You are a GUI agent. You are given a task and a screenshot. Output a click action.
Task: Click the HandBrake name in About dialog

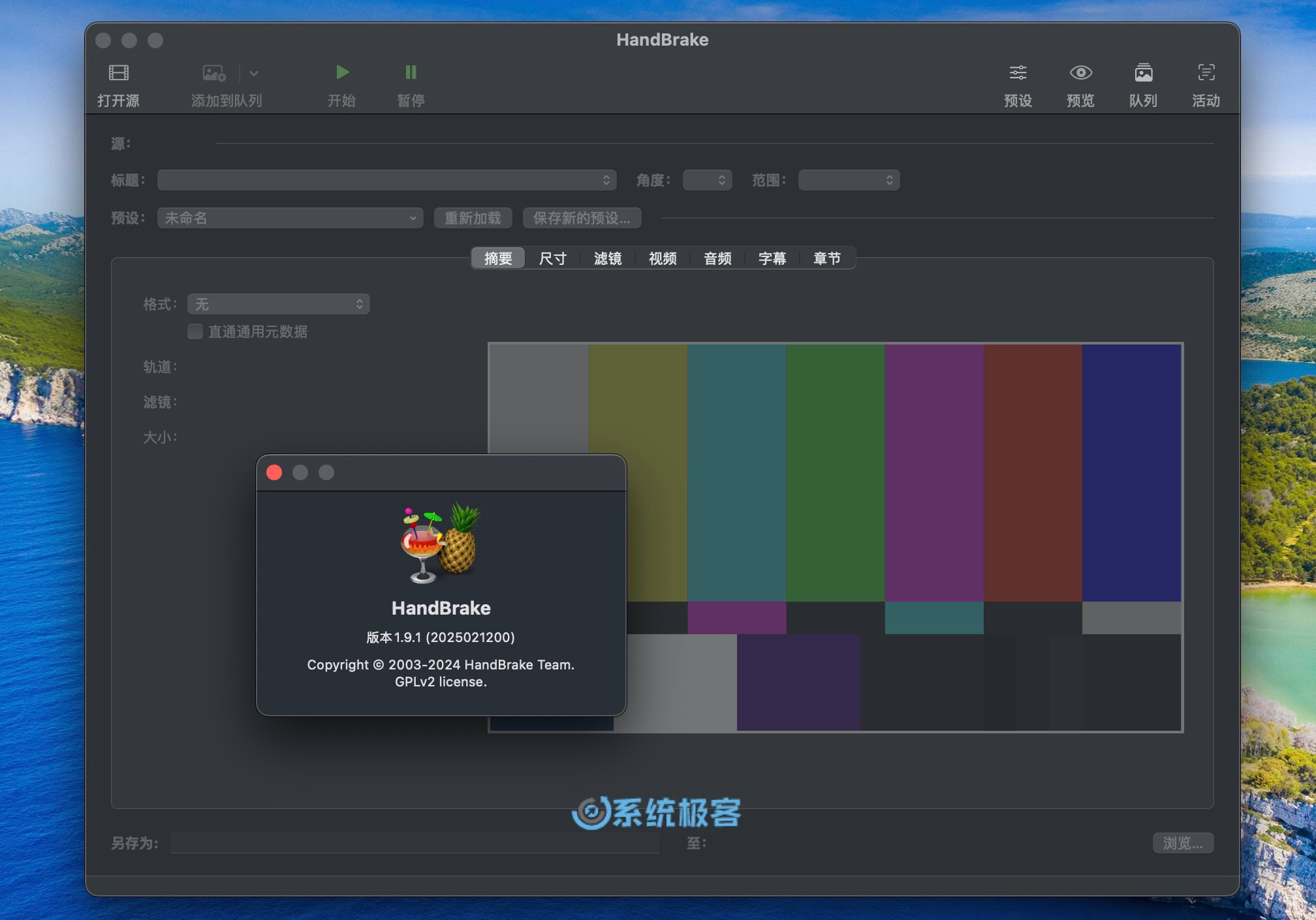tap(441, 608)
